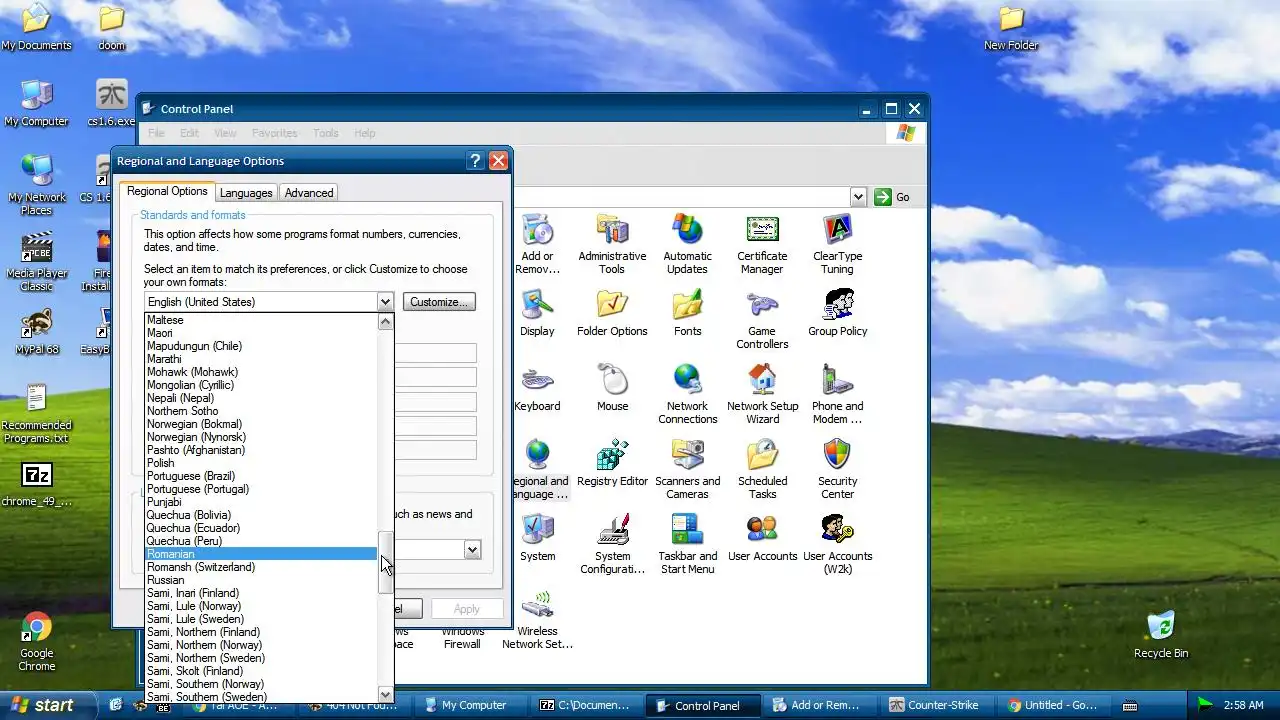Choose Quechua (Peru) entry
This screenshot has height=720, width=1280.
(x=261, y=541)
